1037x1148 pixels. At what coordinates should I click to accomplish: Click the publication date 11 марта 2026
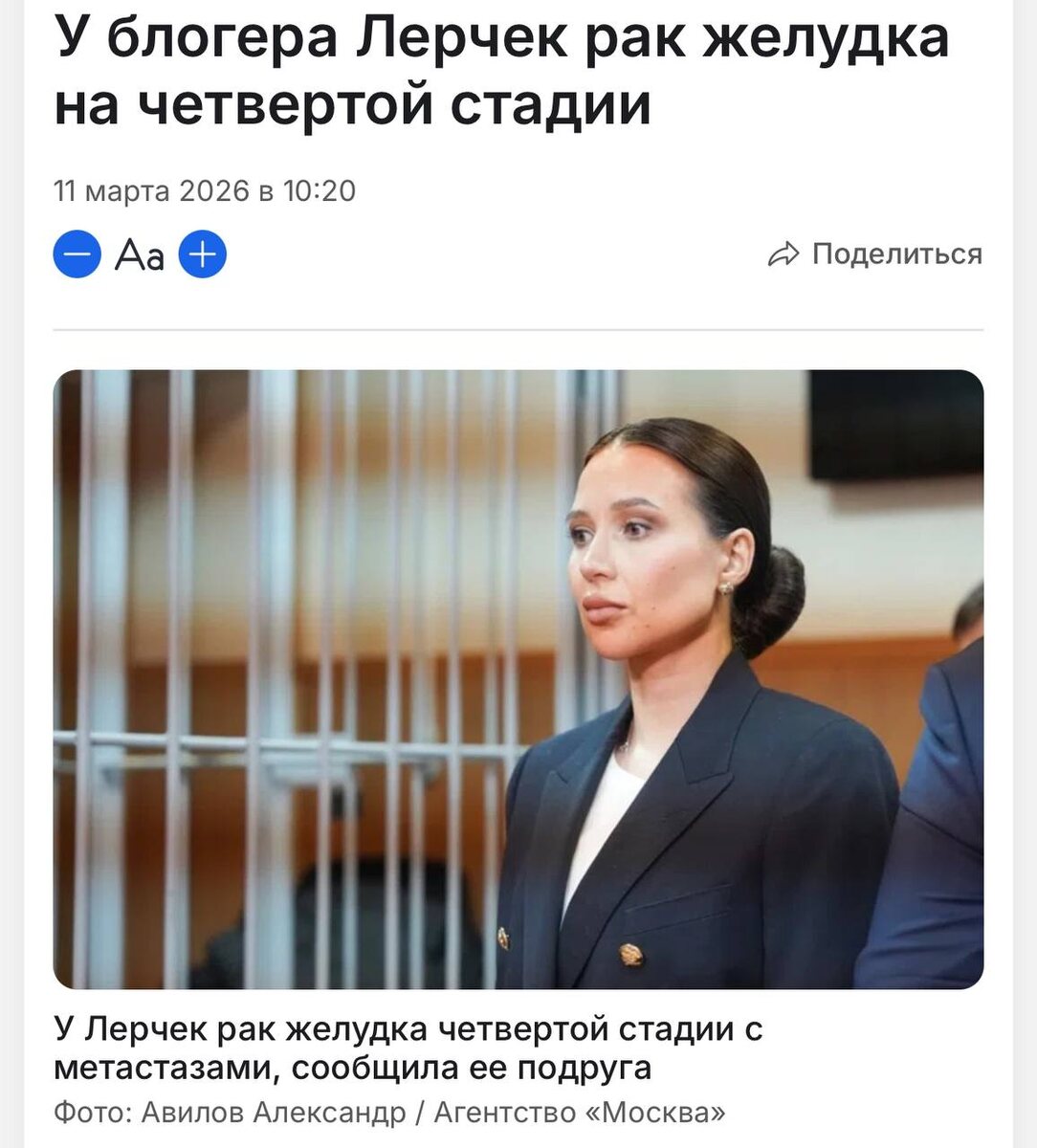coord(151,191)
